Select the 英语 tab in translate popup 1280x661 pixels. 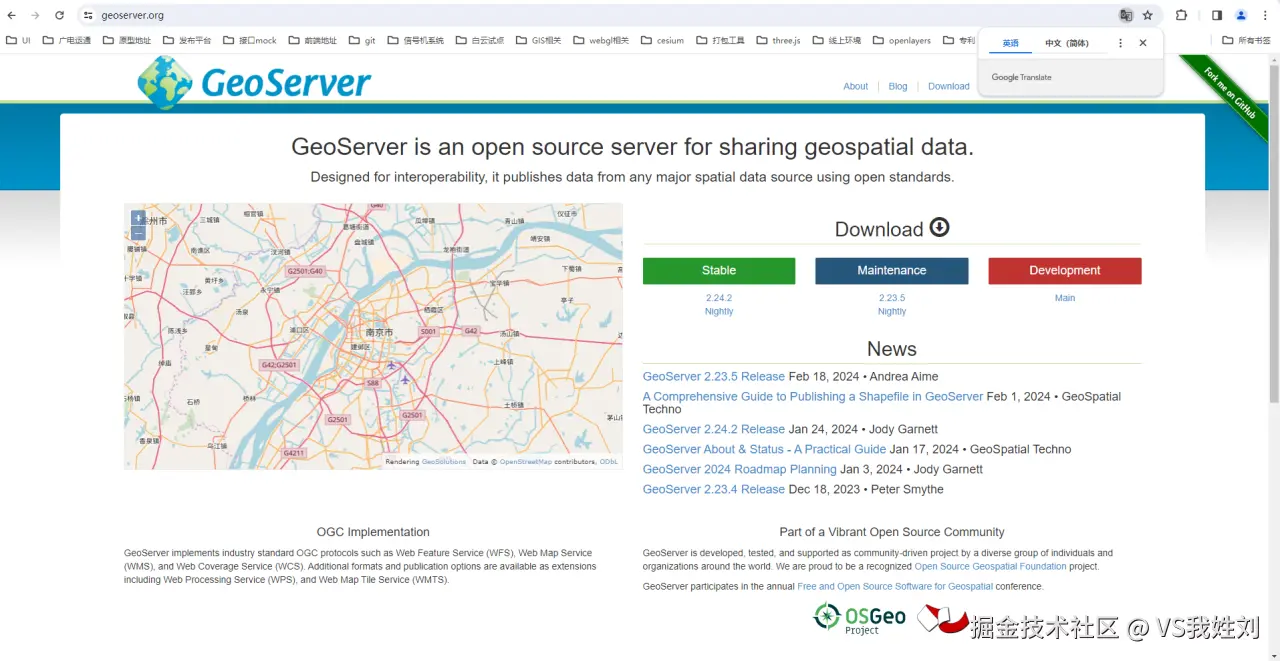pos(1011,43)
